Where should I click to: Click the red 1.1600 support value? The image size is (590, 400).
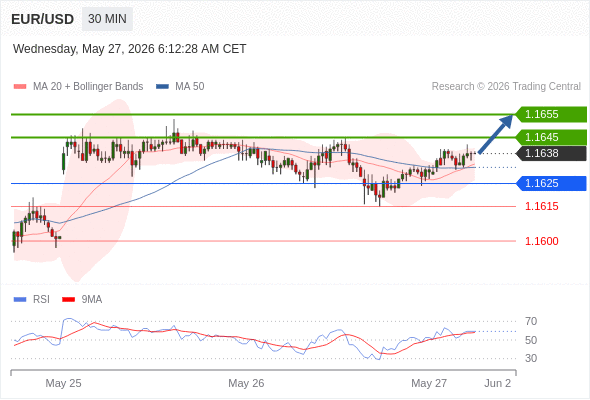click(x=541, y=241)
